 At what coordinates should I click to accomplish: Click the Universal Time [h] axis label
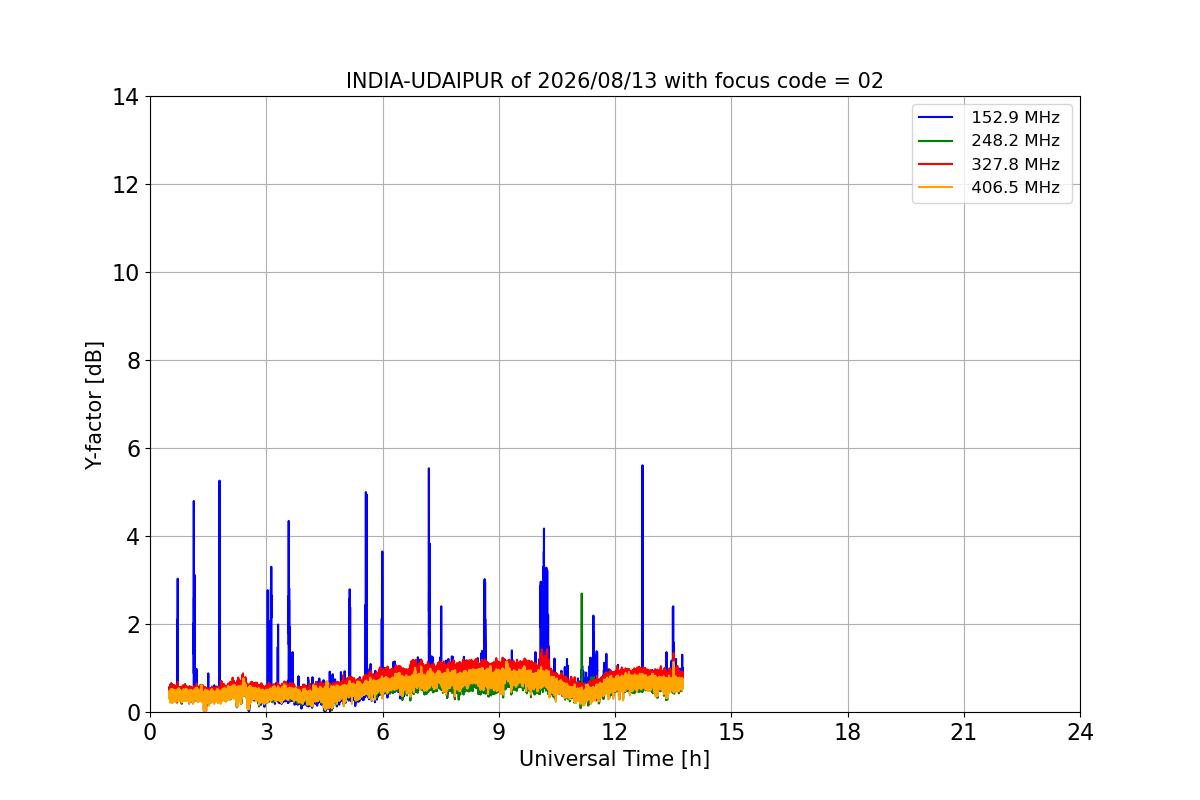pos(614,759)
